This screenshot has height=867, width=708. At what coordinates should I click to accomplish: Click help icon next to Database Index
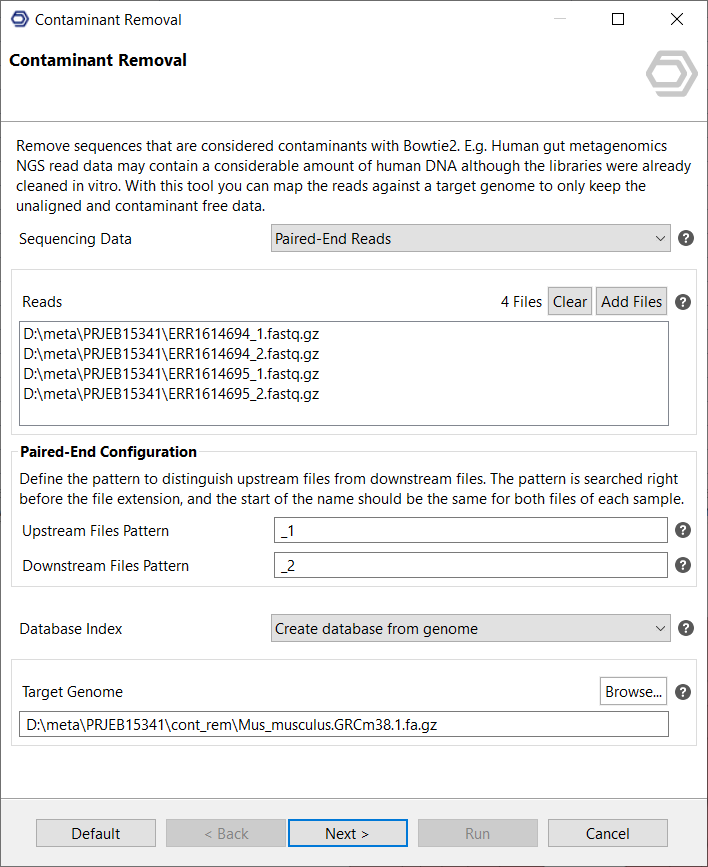pyautogui.click(x=686, y=629)
